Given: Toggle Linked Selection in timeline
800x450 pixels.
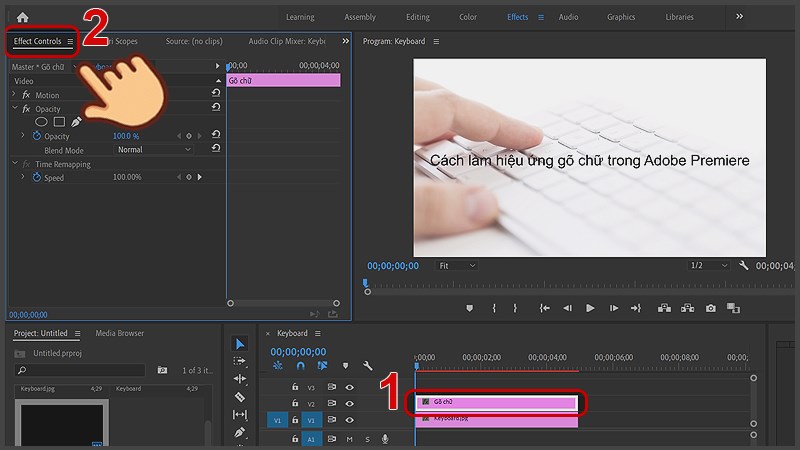Looking at the screenshot, I should [322, 365].
